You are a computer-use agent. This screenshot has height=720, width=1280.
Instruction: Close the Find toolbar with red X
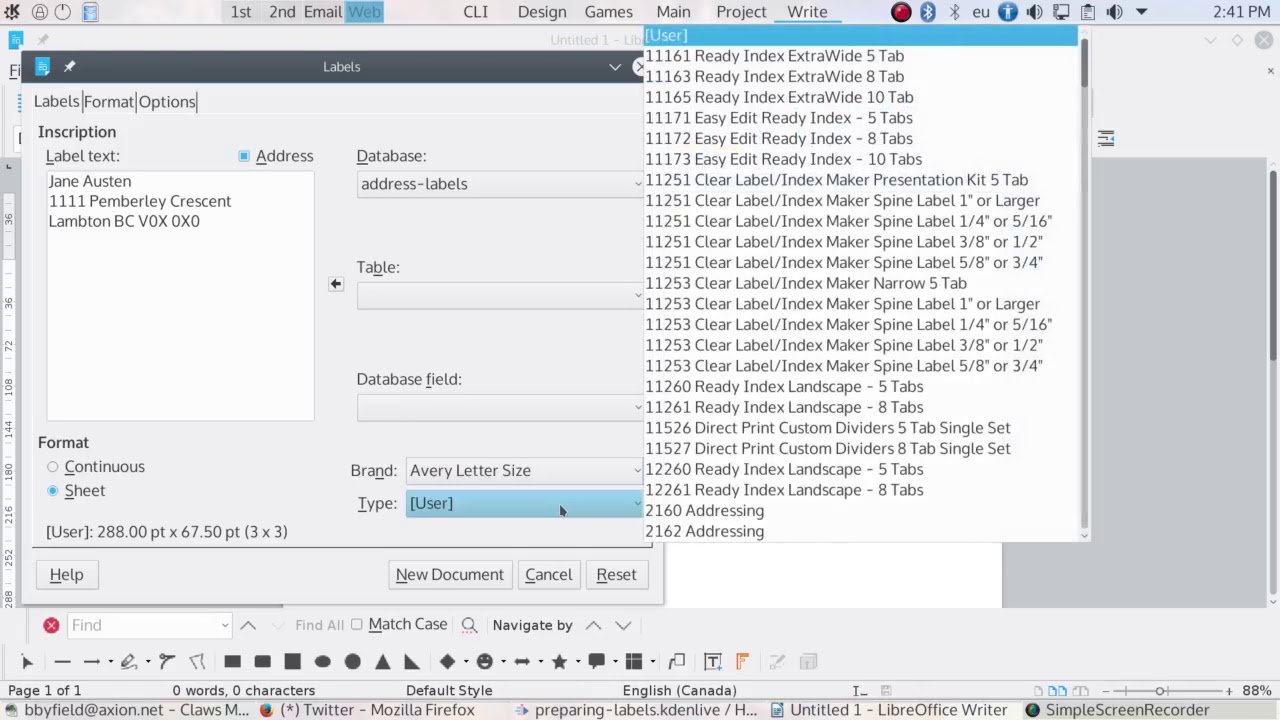51,625
